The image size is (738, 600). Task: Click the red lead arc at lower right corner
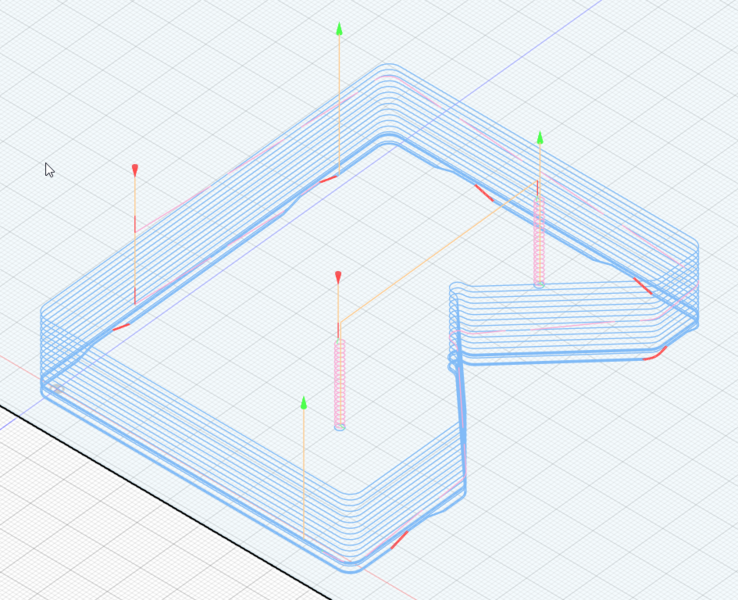656,353
